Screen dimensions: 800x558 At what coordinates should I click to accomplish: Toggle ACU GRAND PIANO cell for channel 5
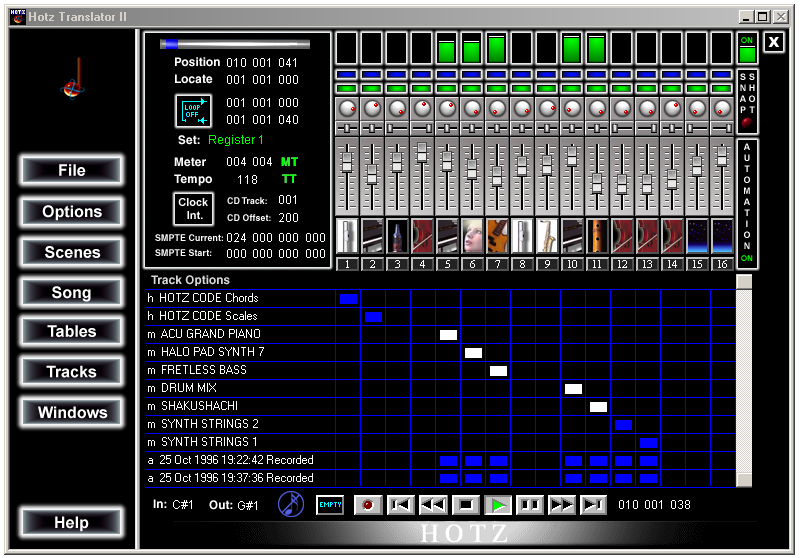(x=448, y=335)
